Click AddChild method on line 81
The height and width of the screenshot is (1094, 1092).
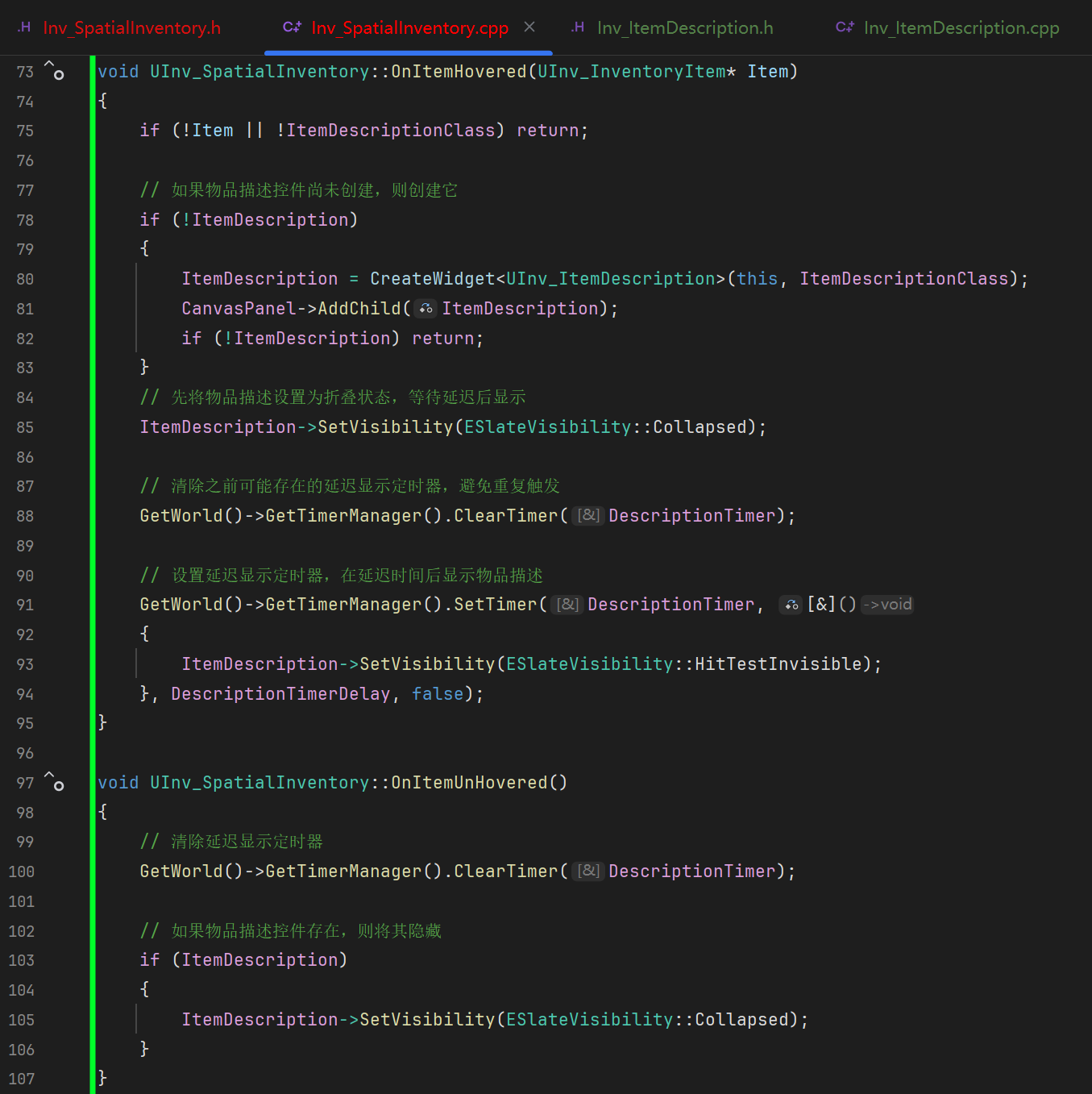tap(359, 308)
